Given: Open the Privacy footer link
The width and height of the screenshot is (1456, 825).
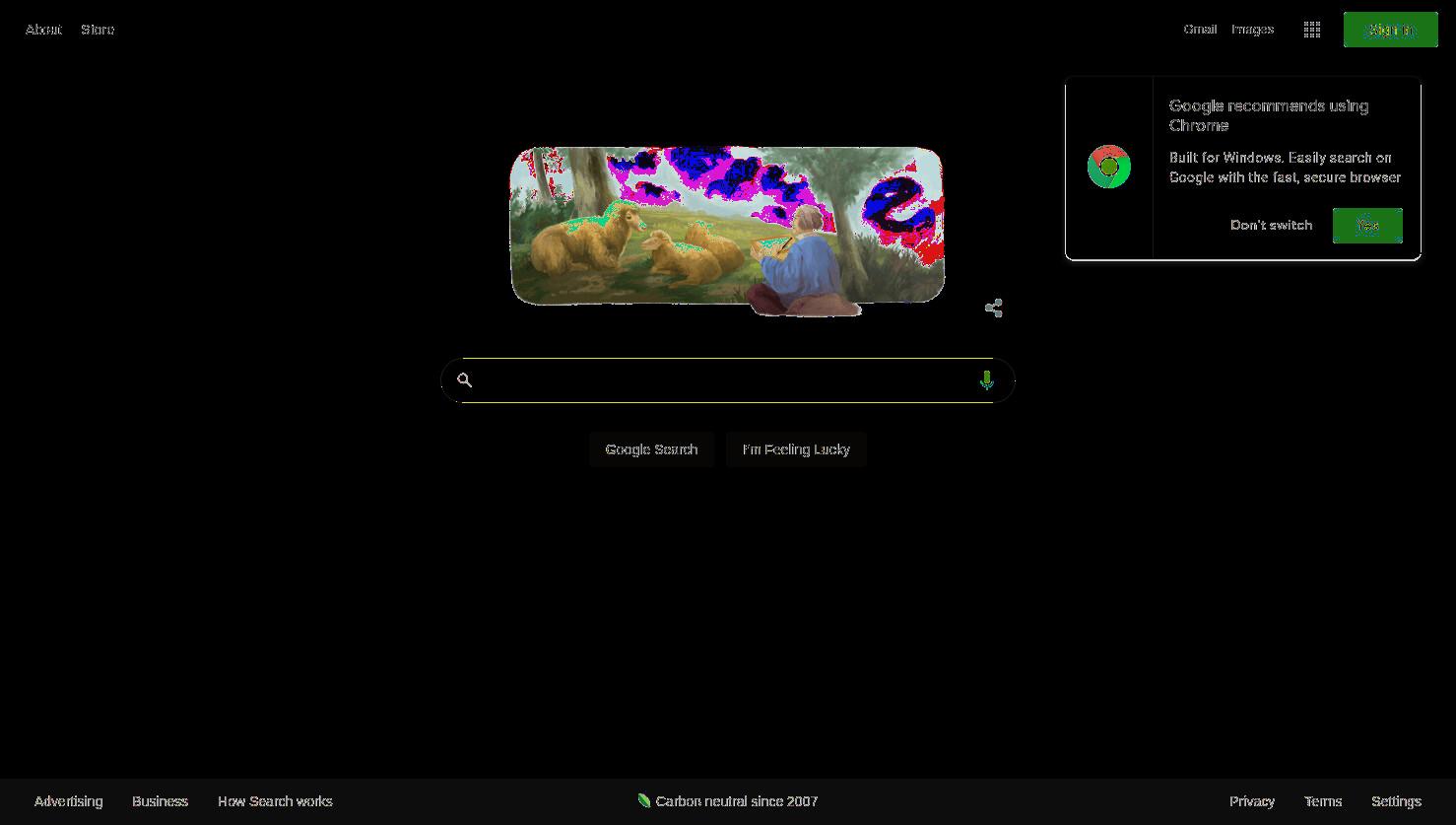Looking at the screenshot, I should pos(1252,801).
